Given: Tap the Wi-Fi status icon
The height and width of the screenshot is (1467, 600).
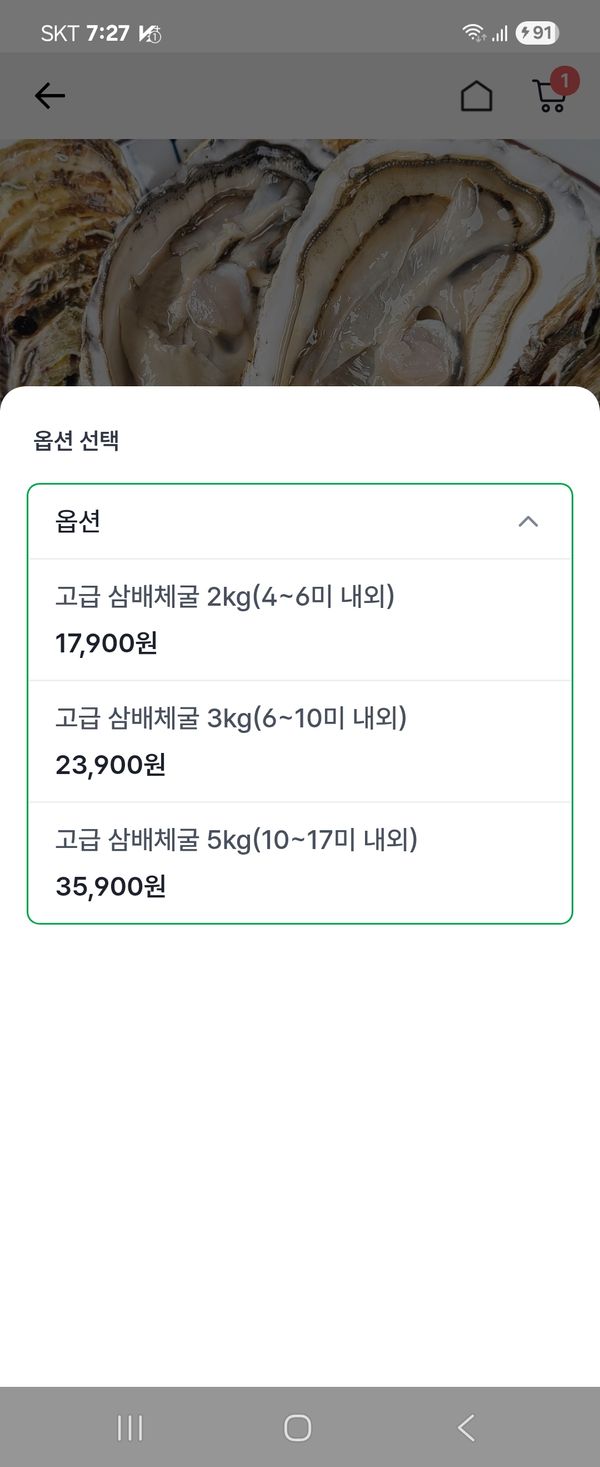Looking at the screenshot, I should coord(473,33).
